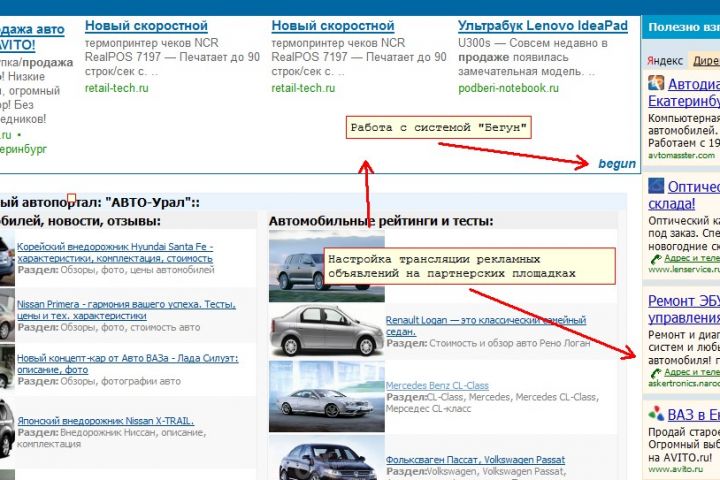Click Автомобильные рейтинги и тесты heading
This screenshot has height=480, width=720.
coord(381,221)
